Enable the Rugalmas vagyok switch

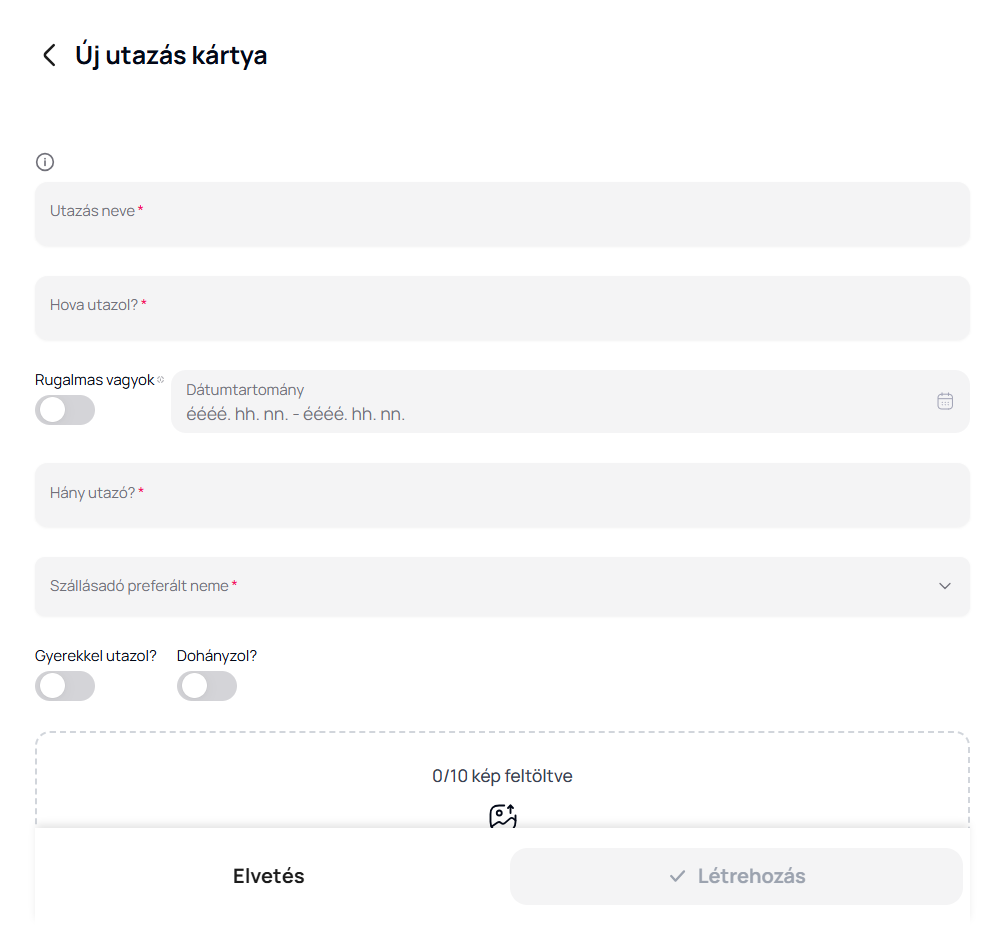[65, 410]
